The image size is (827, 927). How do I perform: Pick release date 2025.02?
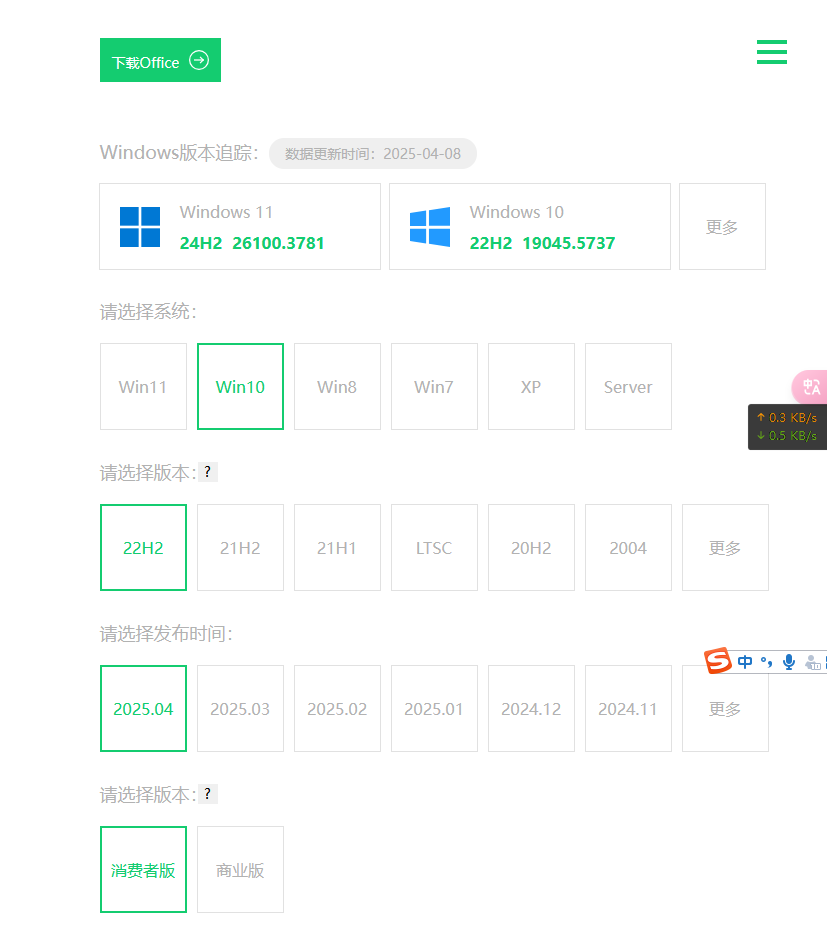(x=337, y=708)
